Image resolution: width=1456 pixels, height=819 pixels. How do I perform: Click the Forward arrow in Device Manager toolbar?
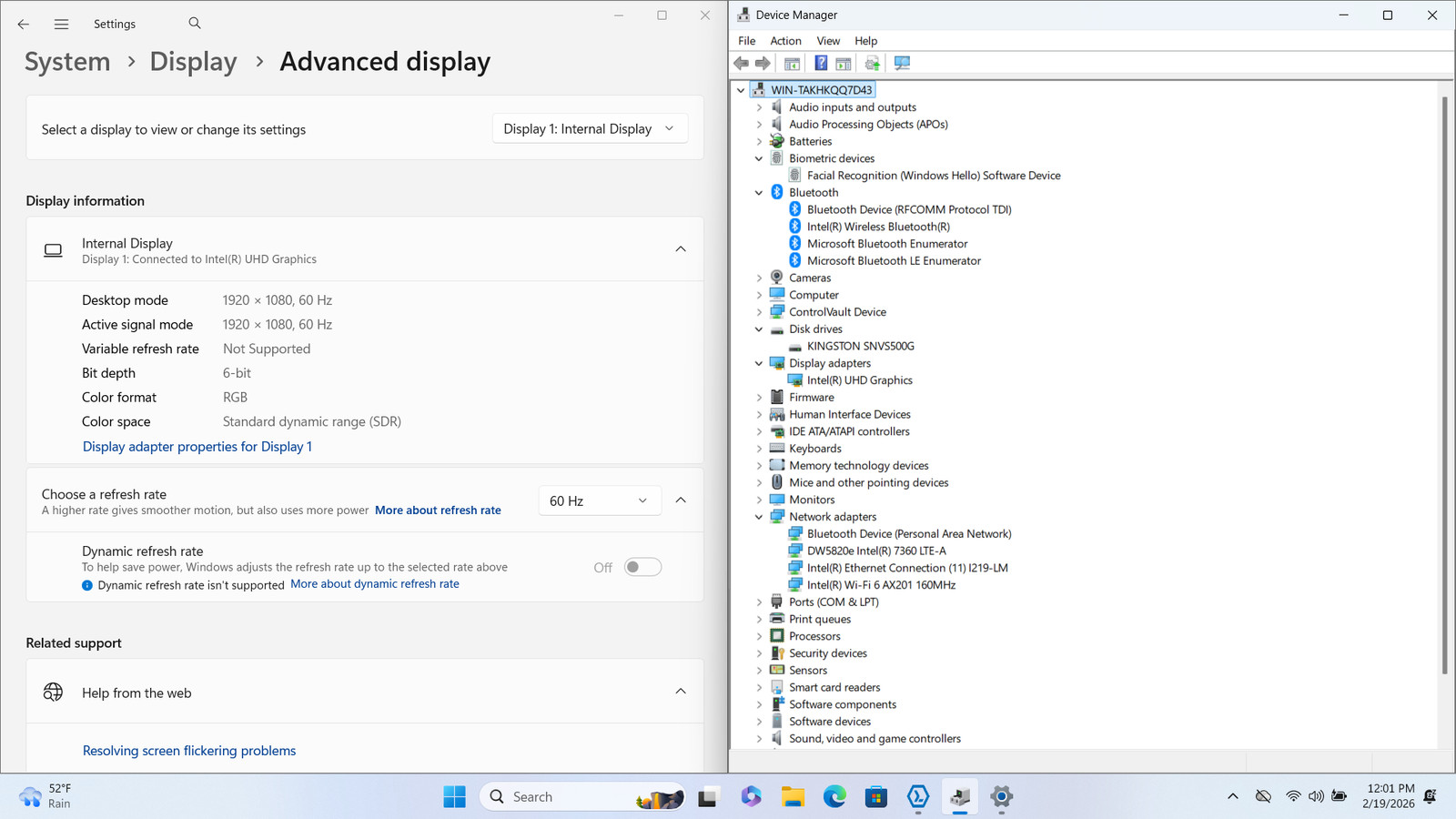pos(763,63)
